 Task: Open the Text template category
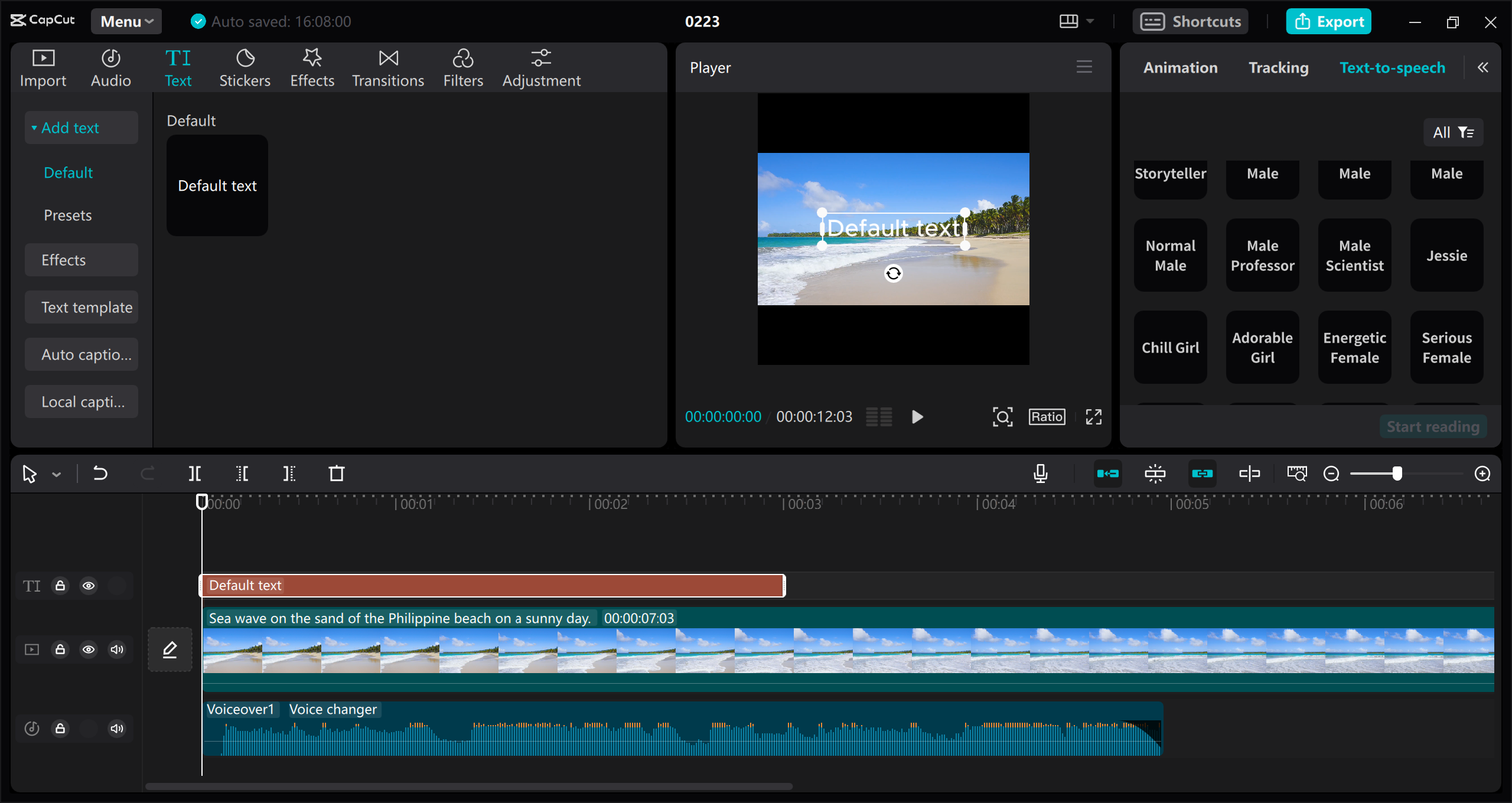coord(86,307)
